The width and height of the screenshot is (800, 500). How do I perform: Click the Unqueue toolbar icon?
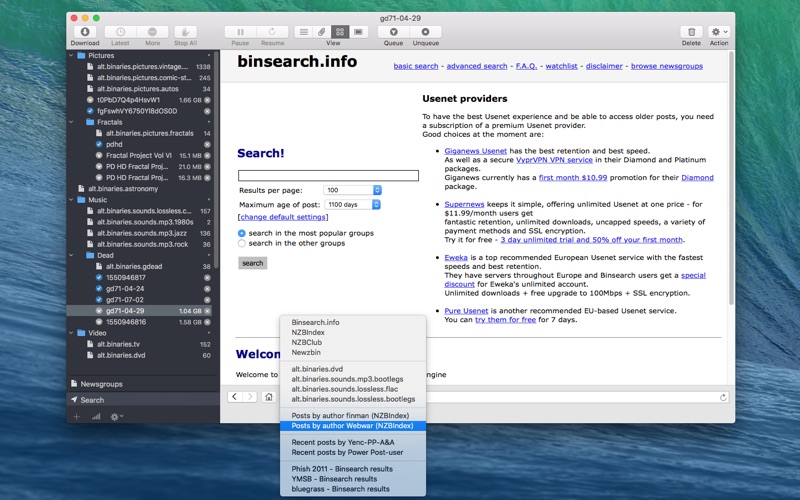[x=426, y=32]
